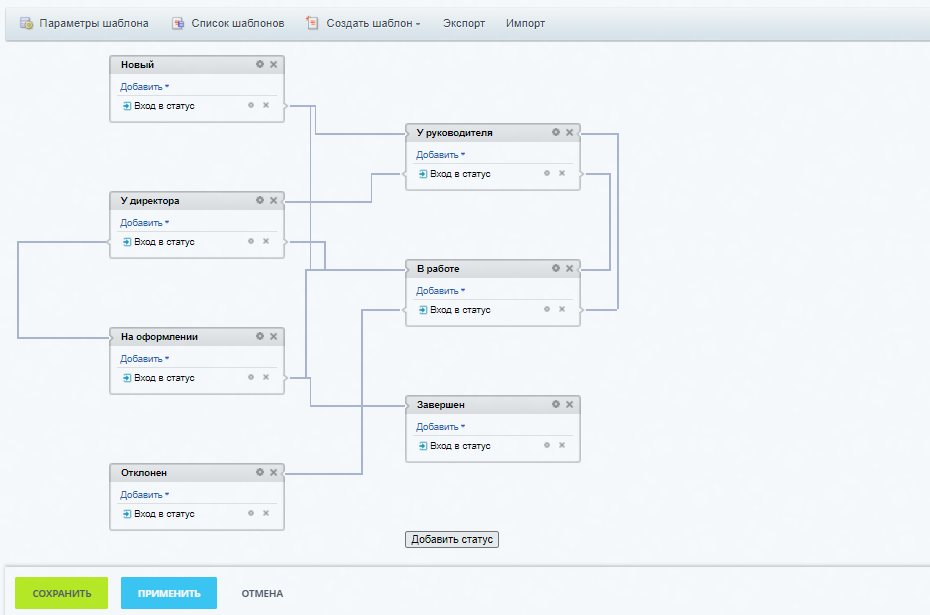Viewport: 930px width, 615px height.
Task: Choose Экспорт in the toolbar
Action: pyautogui.click(x=464, y=23)
